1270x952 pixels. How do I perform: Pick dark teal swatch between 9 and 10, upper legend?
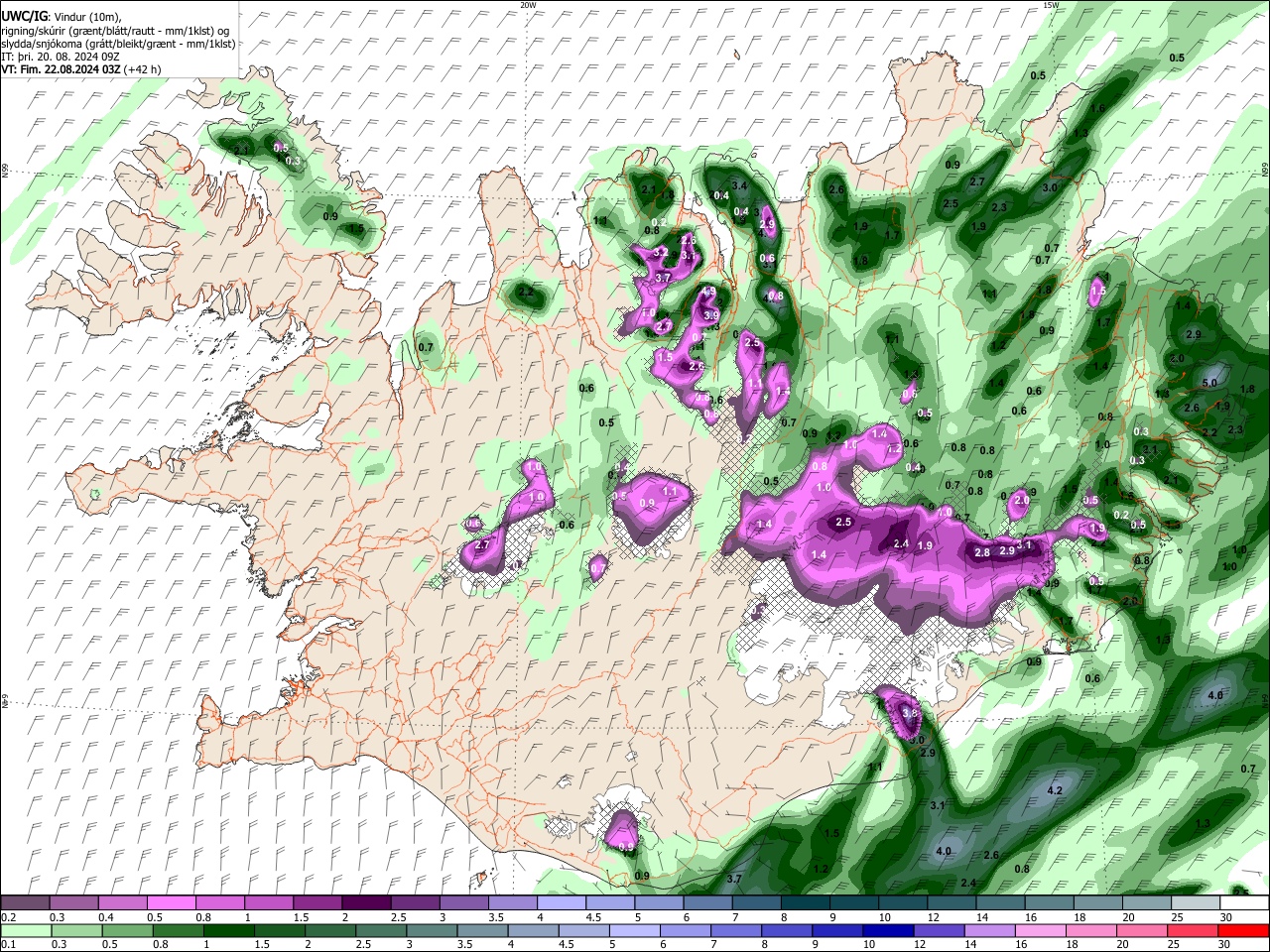855,902
